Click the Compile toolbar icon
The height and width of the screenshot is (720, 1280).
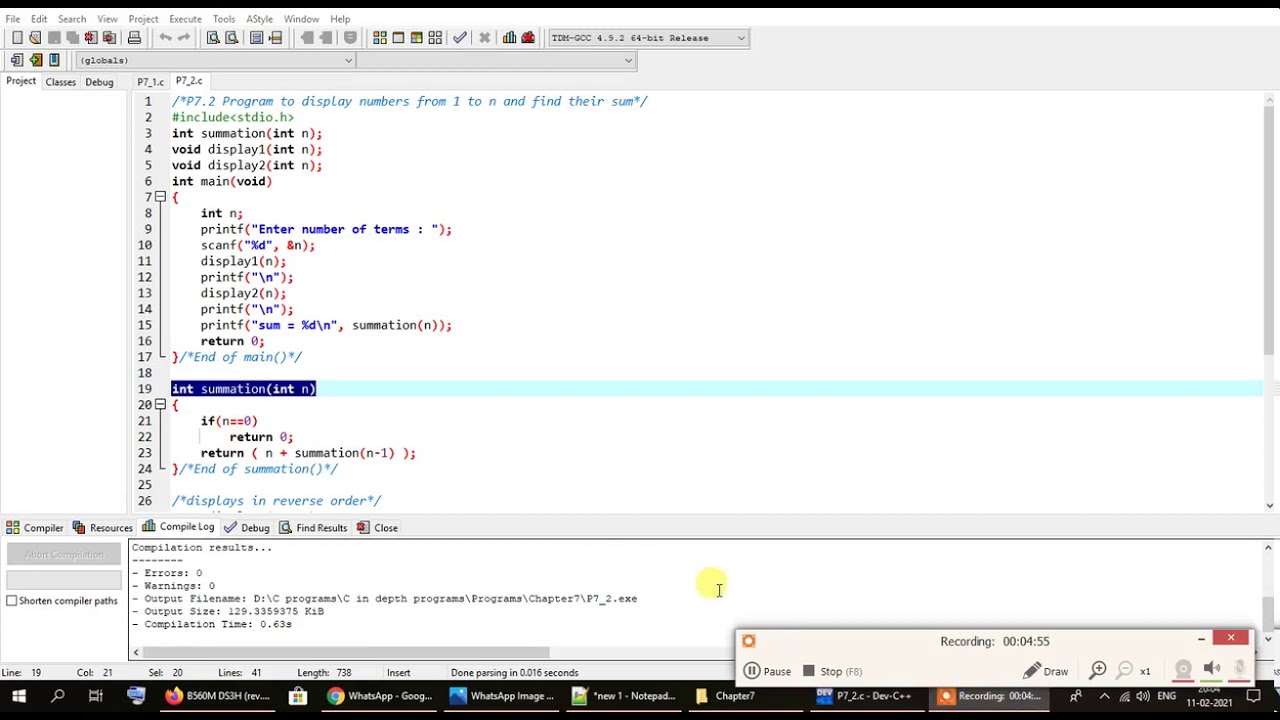point(380,38)
